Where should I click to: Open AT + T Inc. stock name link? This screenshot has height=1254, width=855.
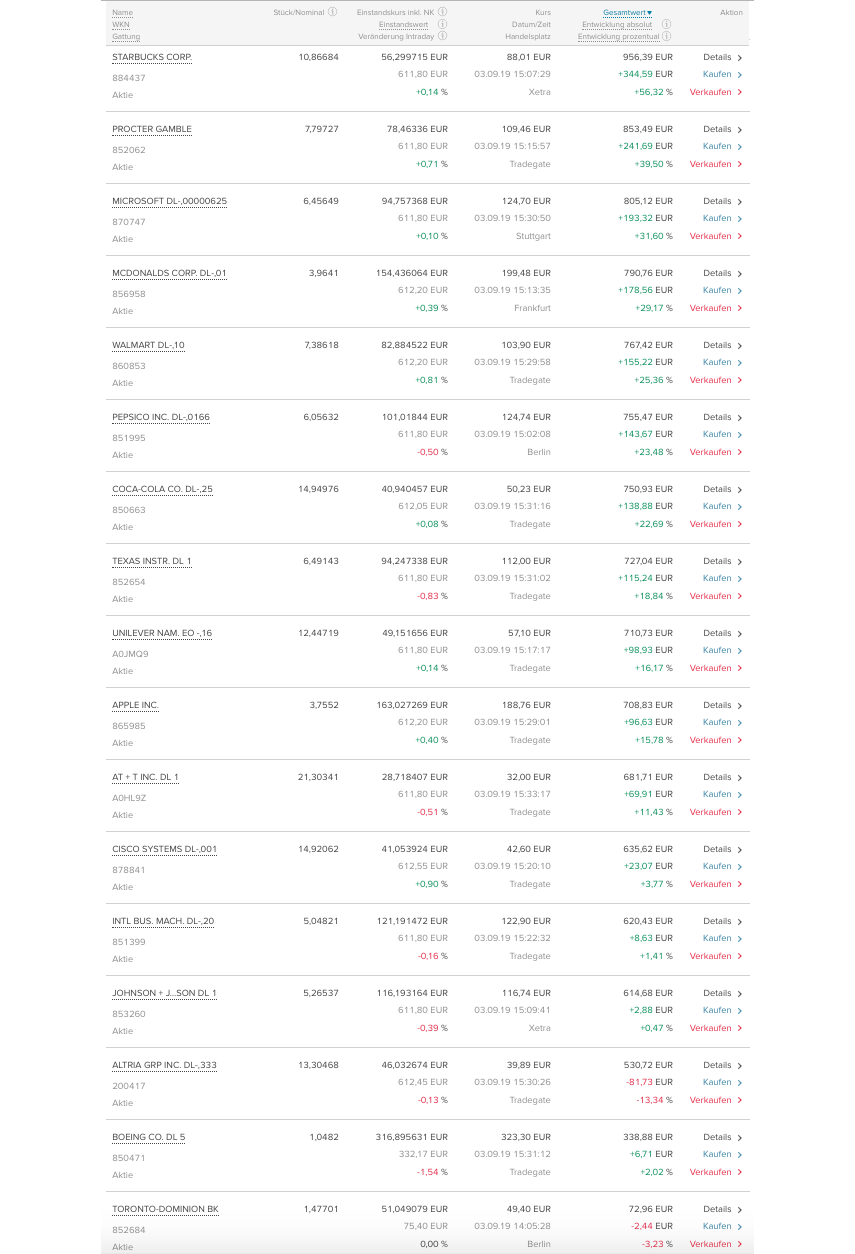[145, 777]
